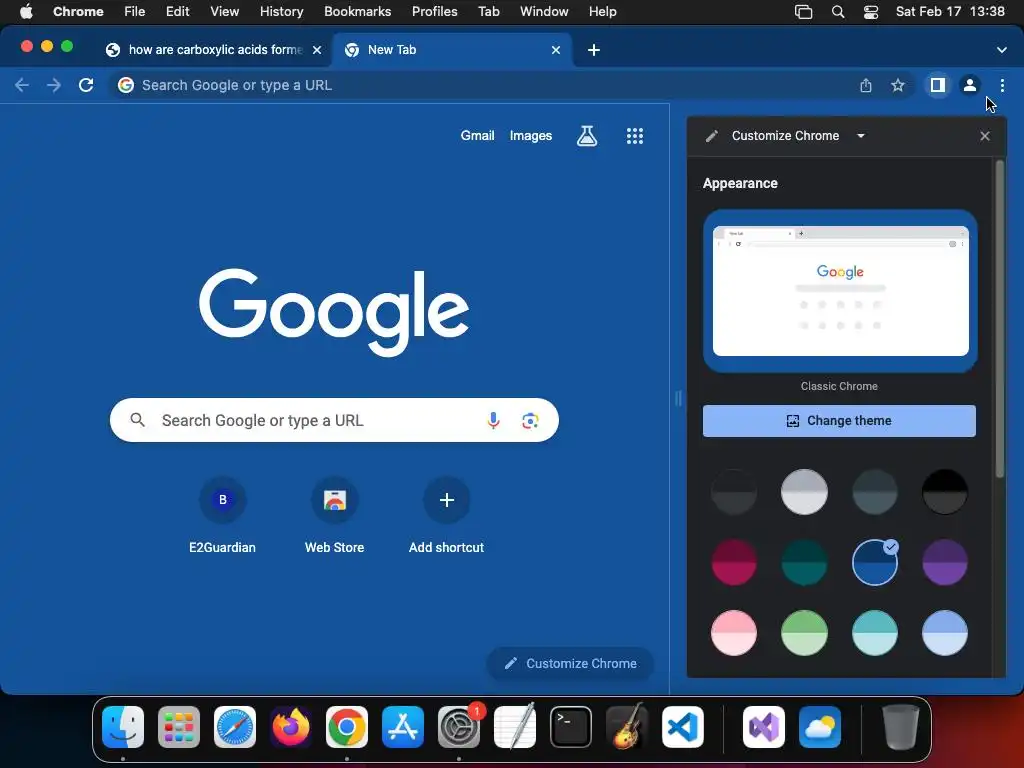Click the side panel scrollbar
1024x768 pixels.
pyautogui.click(x=999, y=319)
